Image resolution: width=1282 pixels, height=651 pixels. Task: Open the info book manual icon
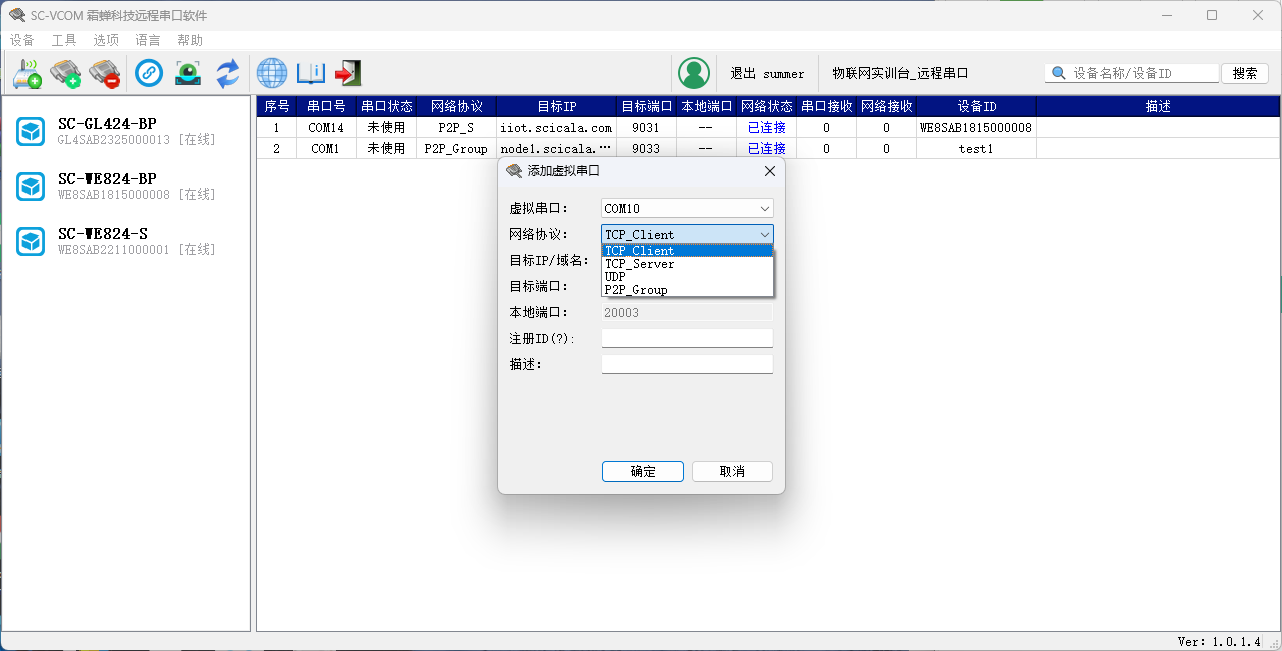click(311, 73)
